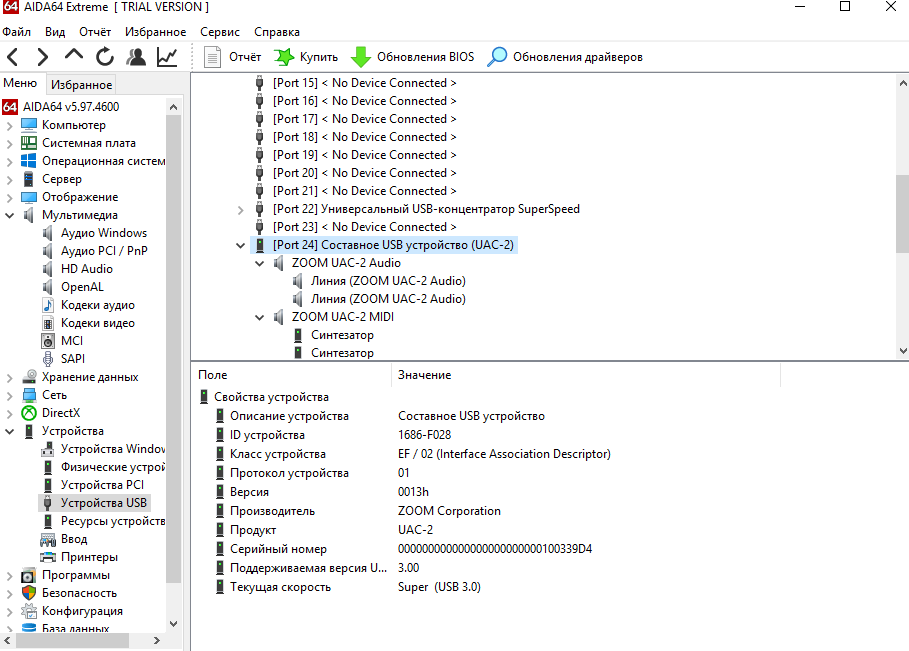Open the Справка menu
Image resolution: width=909 pixels, height=651 pixels.
point(277,32)
